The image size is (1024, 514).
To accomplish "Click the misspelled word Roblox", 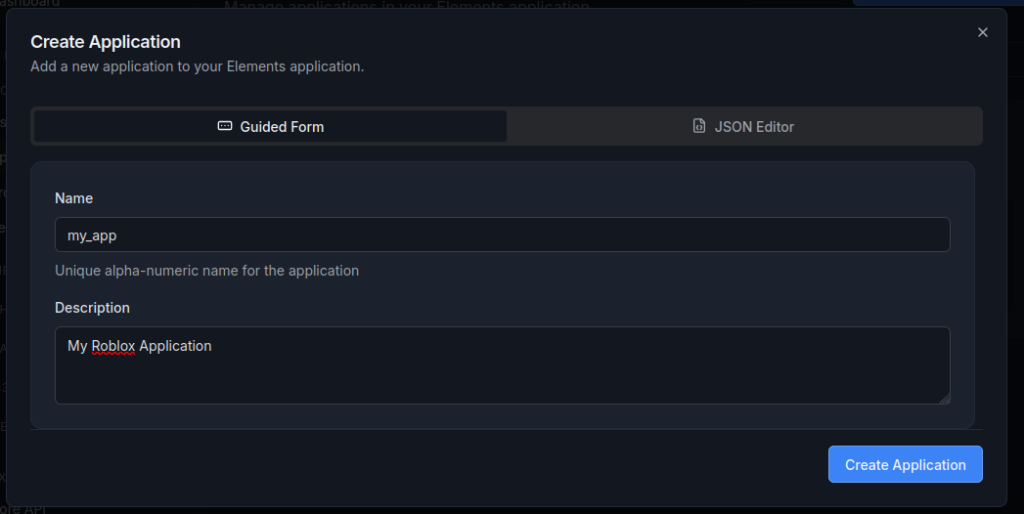I will (x=113, y=346).
